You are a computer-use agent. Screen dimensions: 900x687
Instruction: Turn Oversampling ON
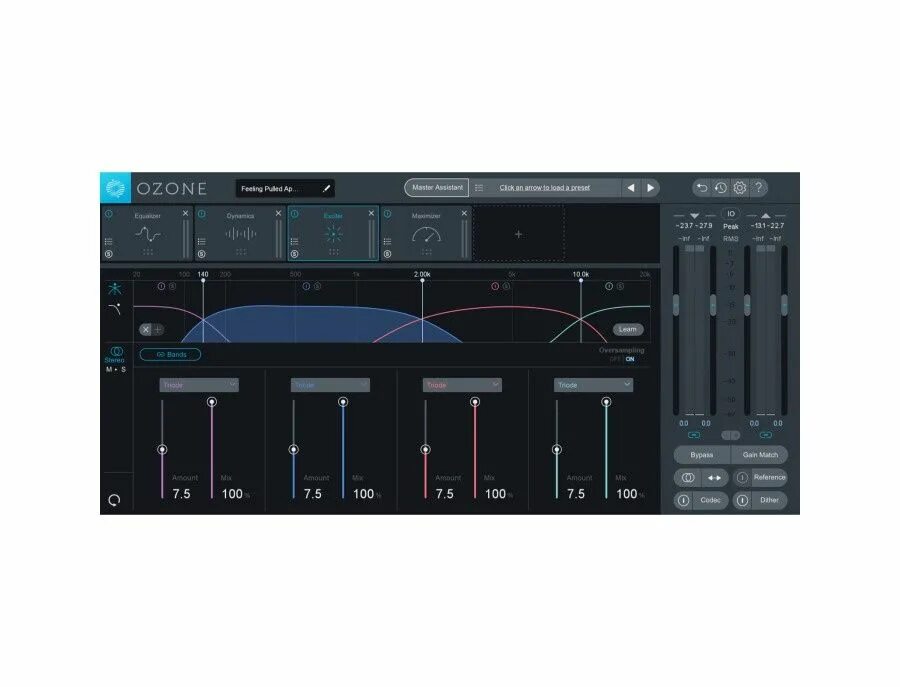click(630, 359)
